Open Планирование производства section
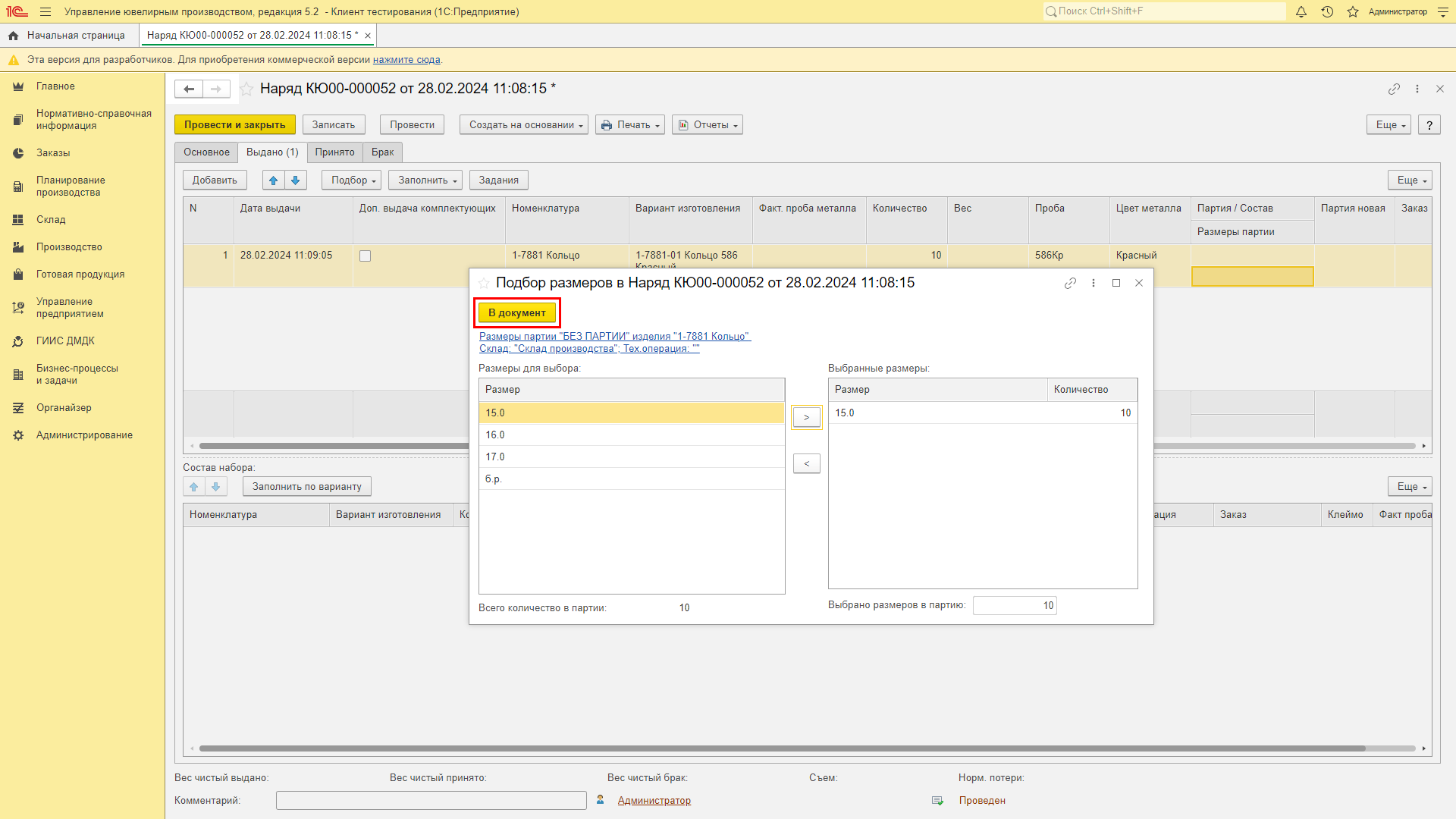 point(71,187)
